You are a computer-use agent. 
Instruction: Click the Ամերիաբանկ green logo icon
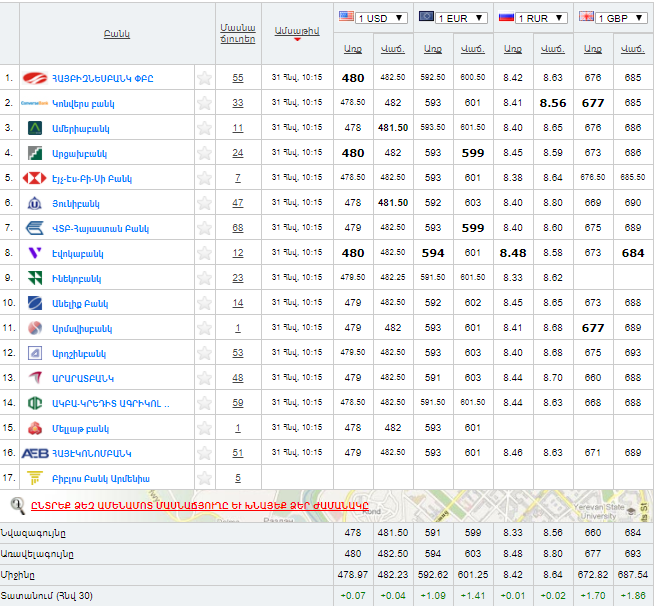coord(35,128)
